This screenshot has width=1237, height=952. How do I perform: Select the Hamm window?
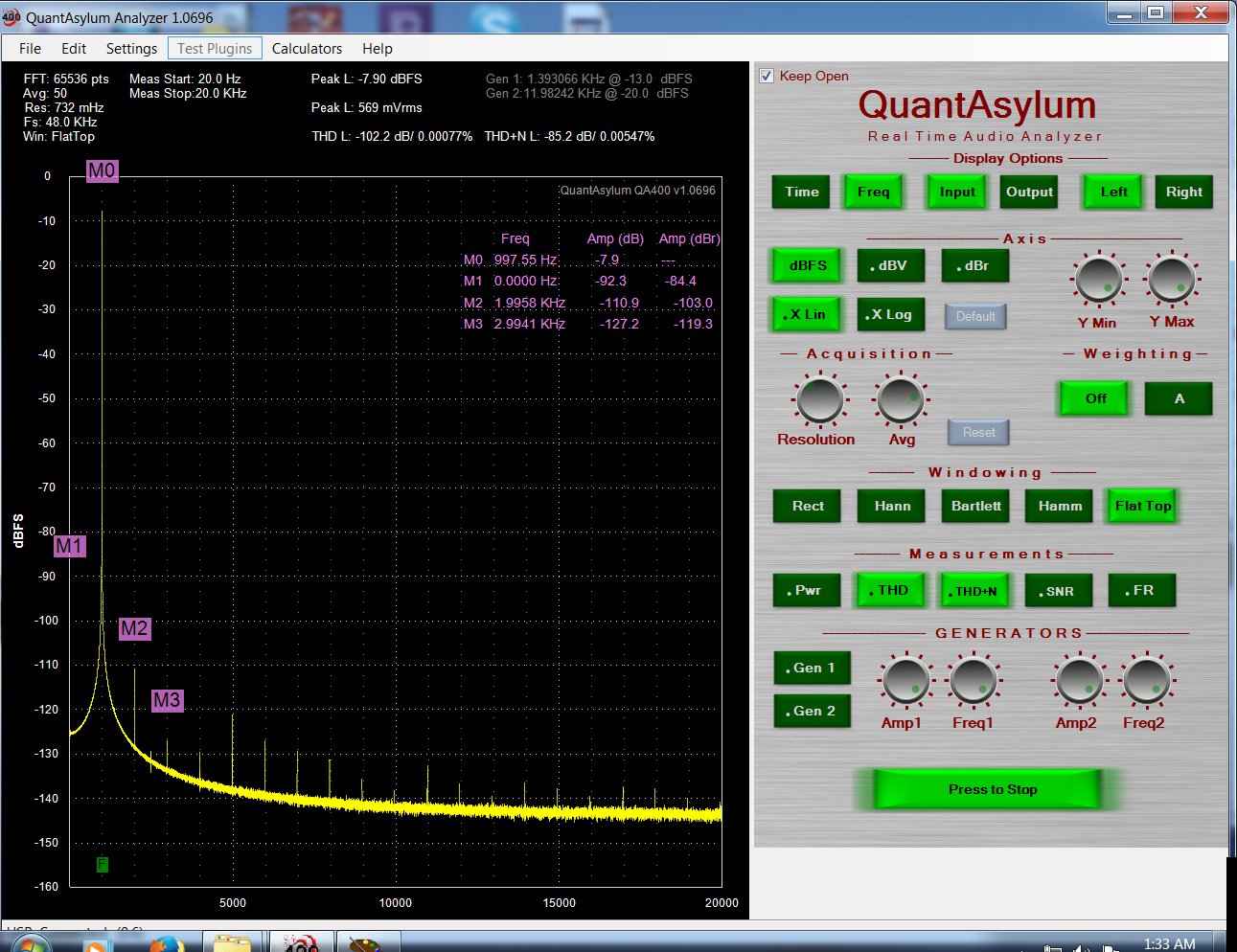coord(1060,506)
